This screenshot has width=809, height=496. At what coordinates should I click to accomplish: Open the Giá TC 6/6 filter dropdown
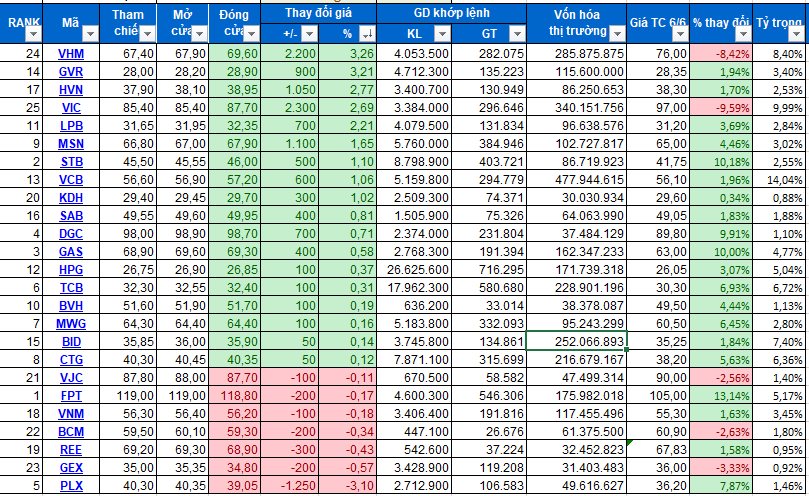click(681, 34)
